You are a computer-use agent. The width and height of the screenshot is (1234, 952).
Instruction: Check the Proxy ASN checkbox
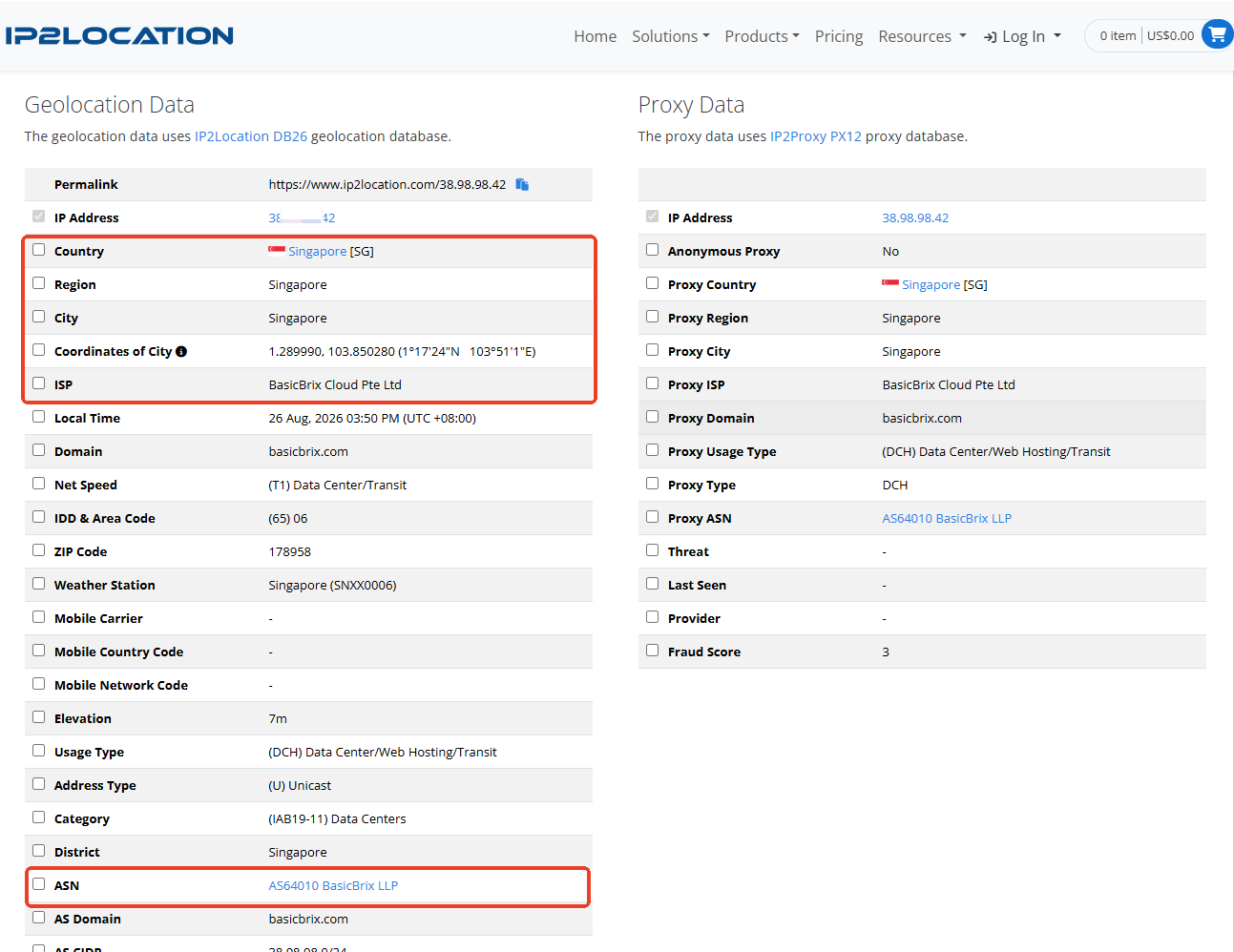point(653,517)
